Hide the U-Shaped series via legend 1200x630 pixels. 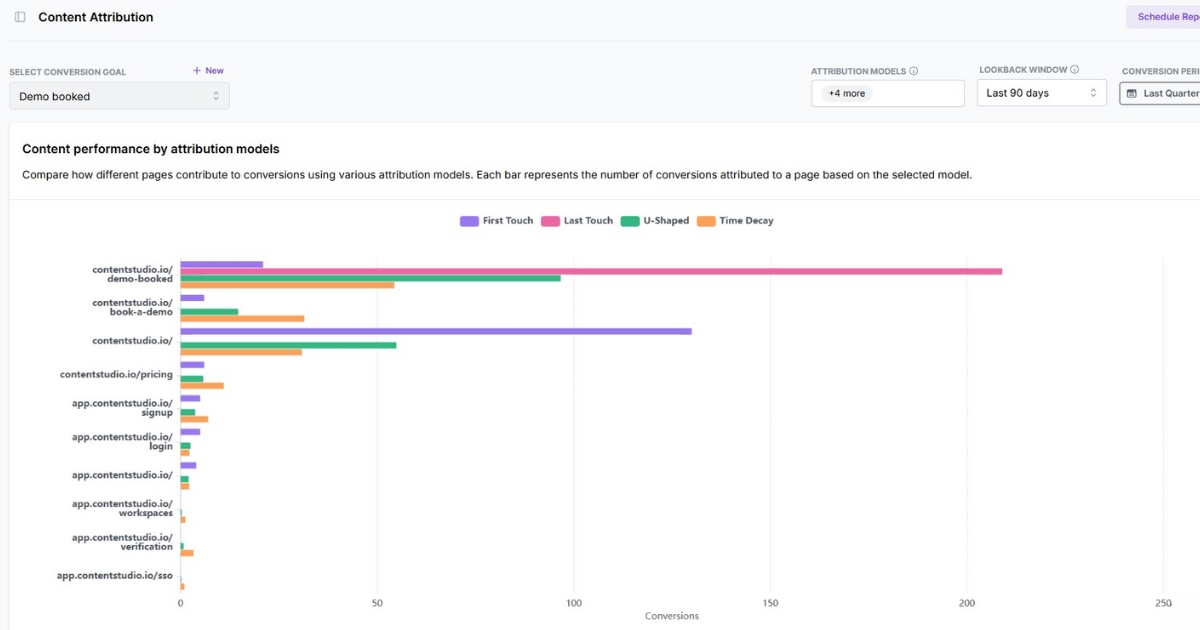tap(657, 220)
